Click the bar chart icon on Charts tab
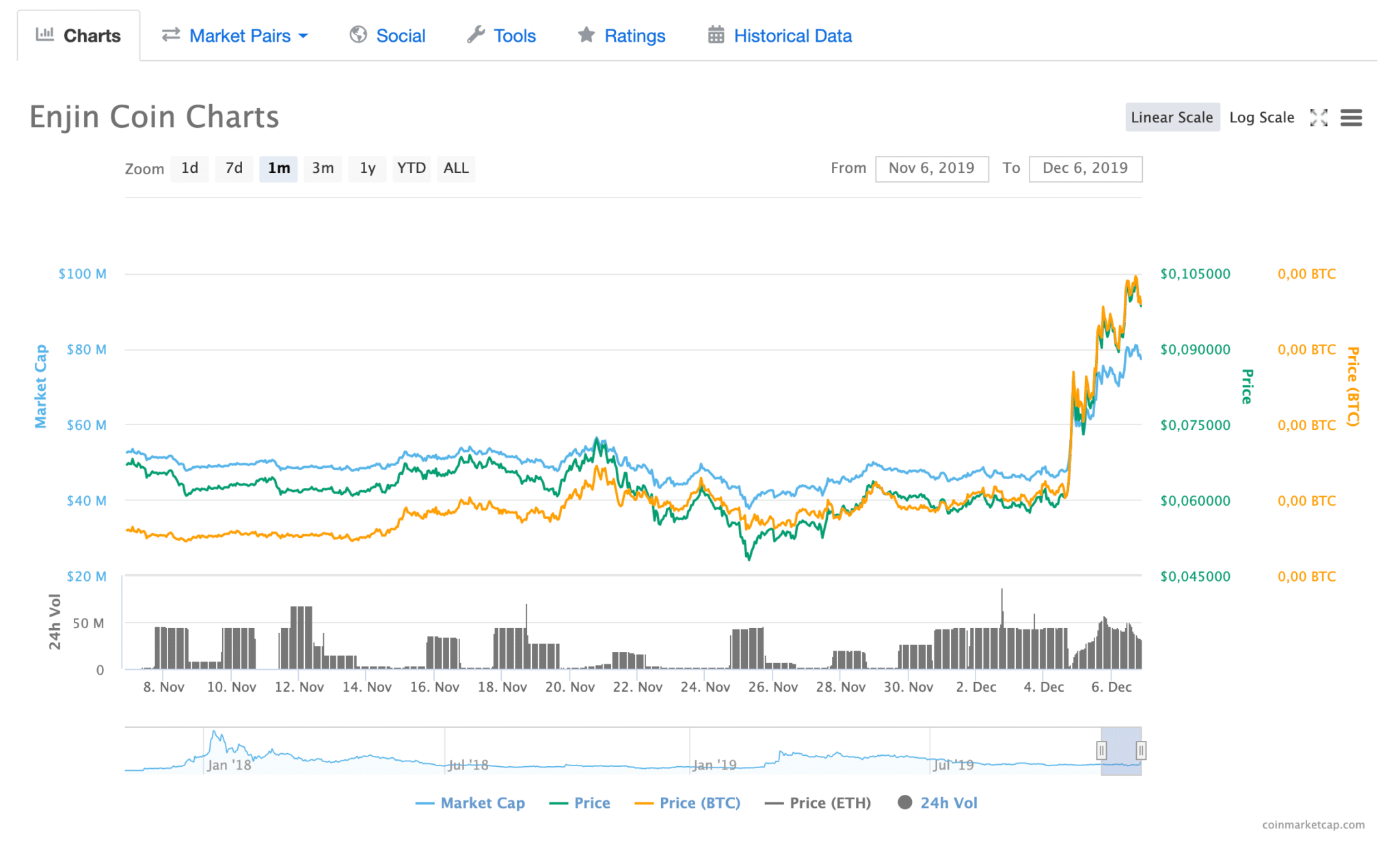The image size is (1400, 855). point(45,34)
